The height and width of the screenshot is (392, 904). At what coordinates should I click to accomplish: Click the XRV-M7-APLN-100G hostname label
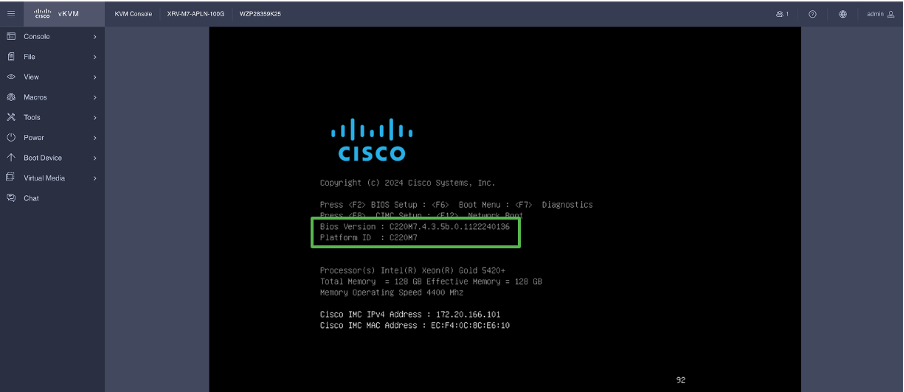[x=195, y=14]
